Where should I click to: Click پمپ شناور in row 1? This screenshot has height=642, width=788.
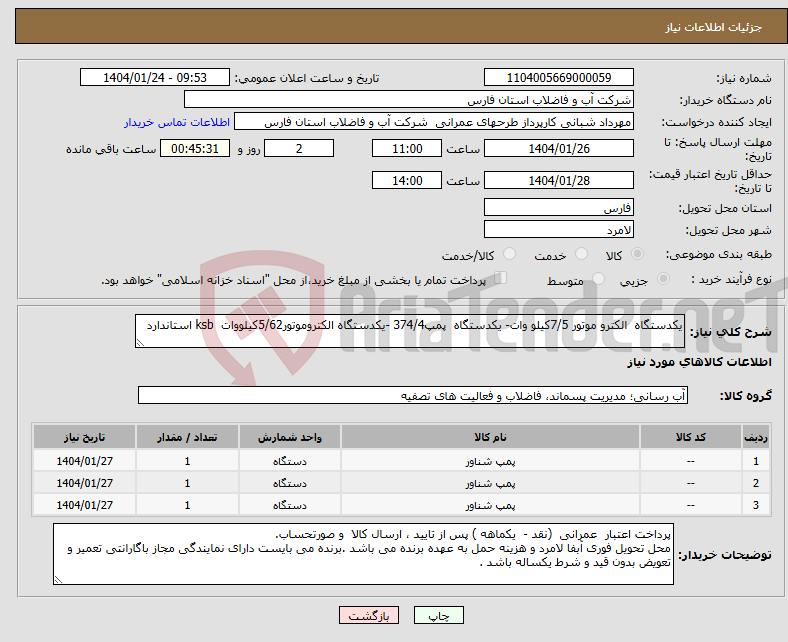coord(490,461)
